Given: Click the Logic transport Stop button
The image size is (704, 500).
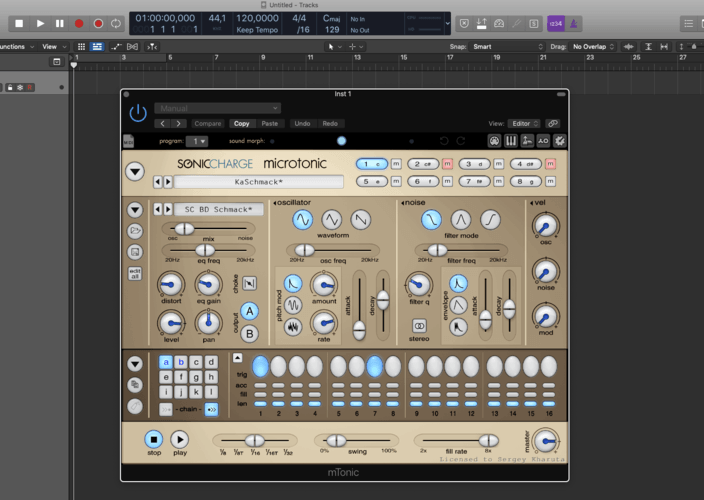Looking at the screenshot, I should 19,23.
